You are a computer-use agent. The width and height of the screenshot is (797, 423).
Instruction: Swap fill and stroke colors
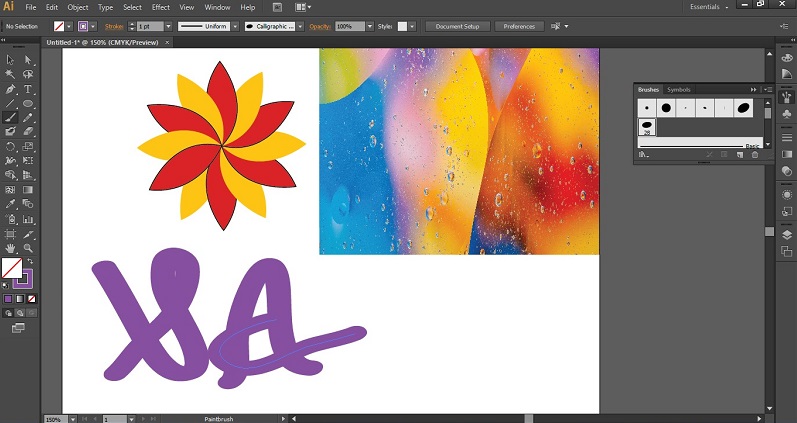(x=30, y=261)
